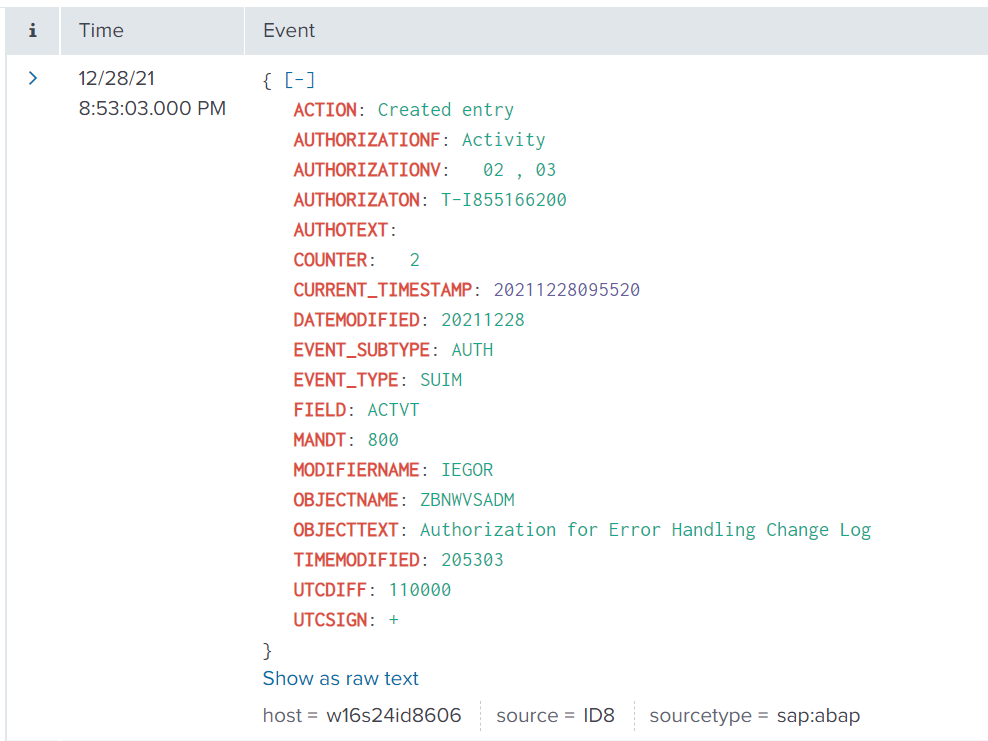Click the Event column header
The image size is (988, 741).
[x=289, y=31]
